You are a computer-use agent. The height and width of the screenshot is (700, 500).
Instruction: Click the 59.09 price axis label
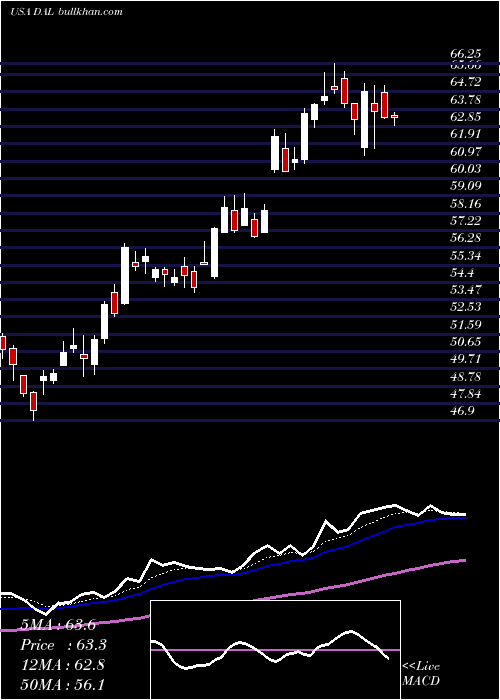pyautogui.click(x=466, y=187)
